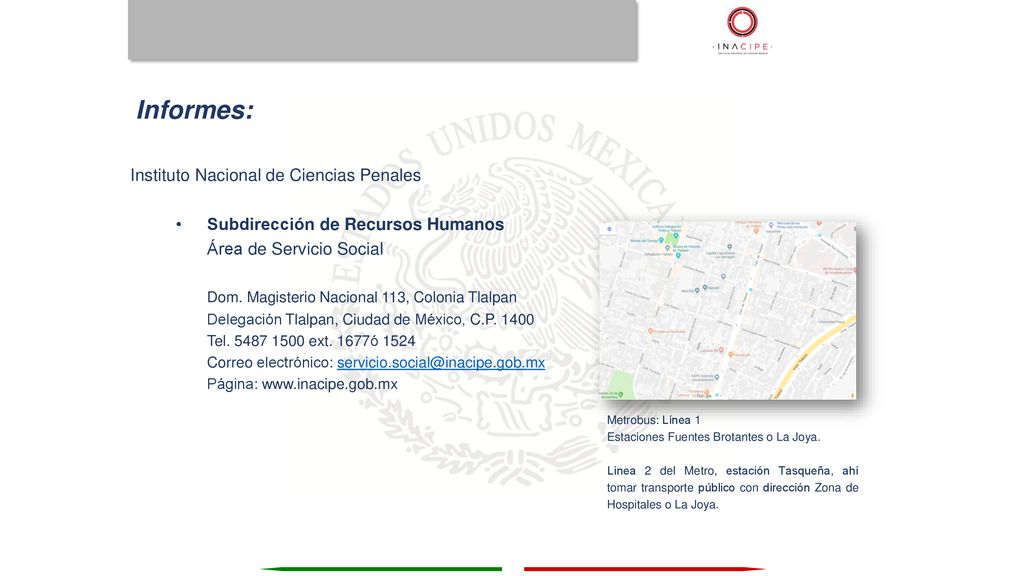Open the street map thumbnail
Screen dimensions: 1024x576
[x=728, y=310]
